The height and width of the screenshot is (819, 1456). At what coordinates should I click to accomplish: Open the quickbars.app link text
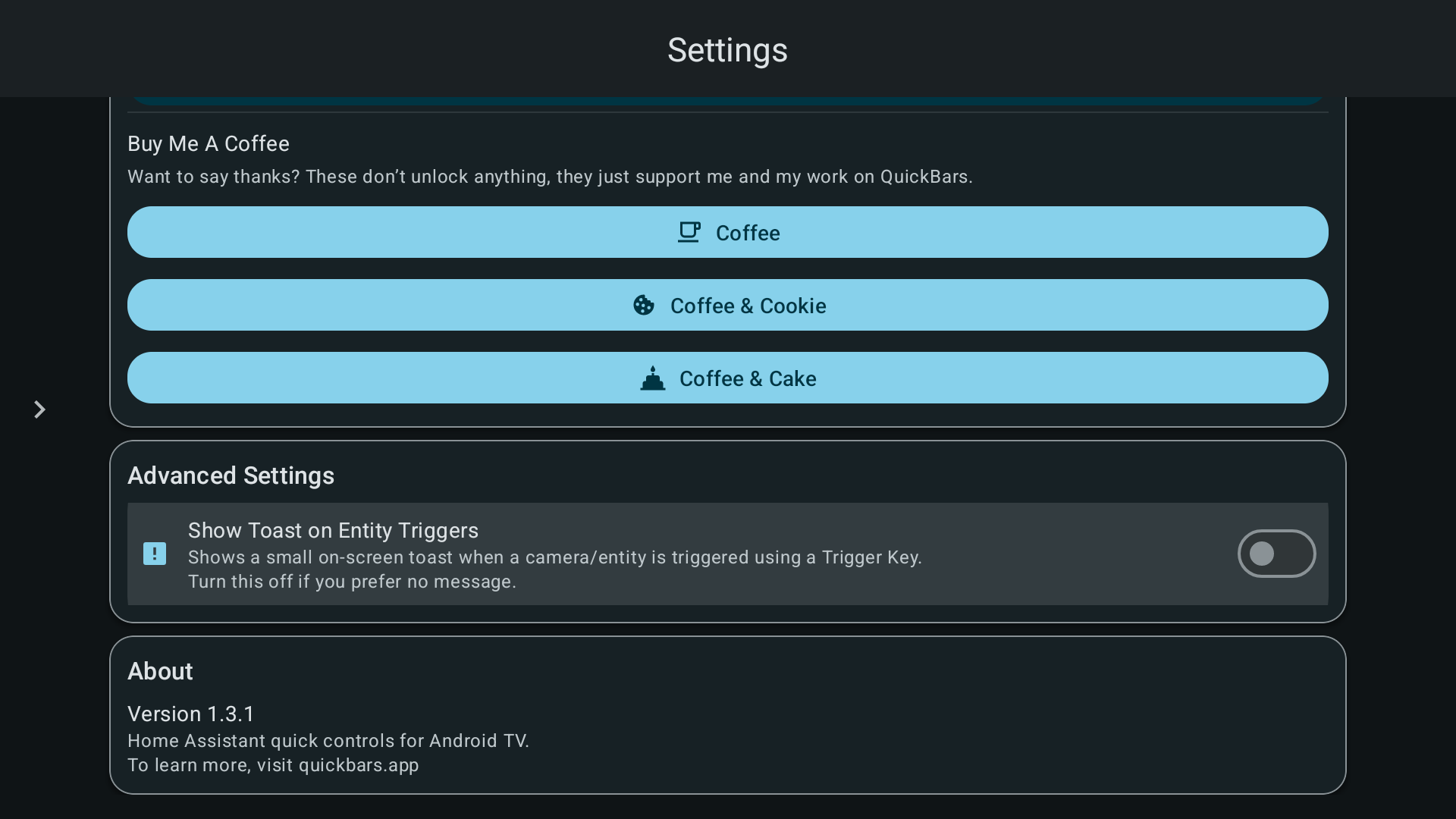point(358,765)
